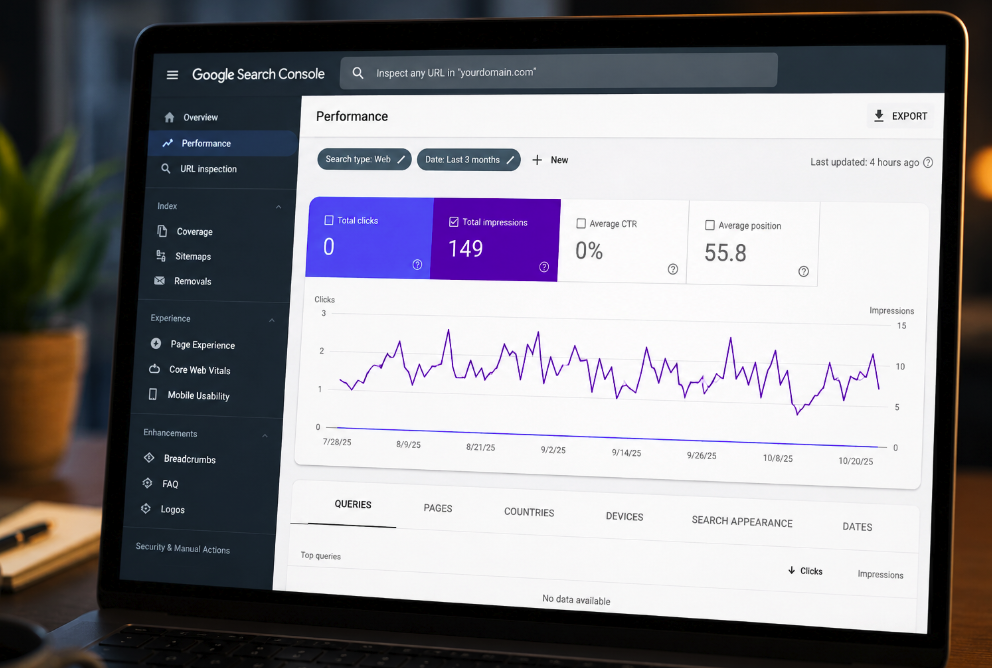This screenshot has height=668, width=992.
Task: Switch to the Devices tab
Action: tap(624, 516)
